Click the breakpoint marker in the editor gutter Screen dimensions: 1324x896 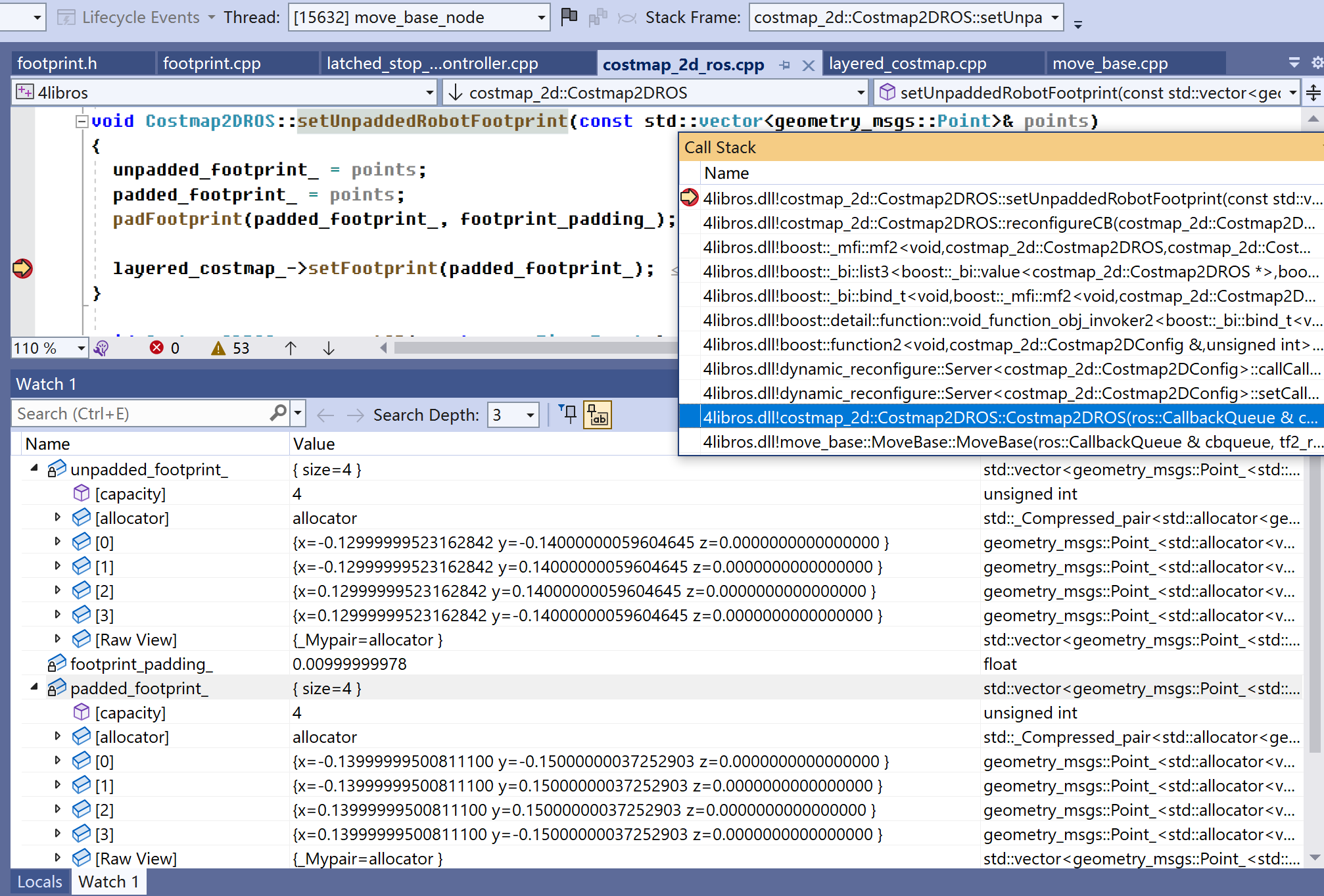[x=22, y=268]
